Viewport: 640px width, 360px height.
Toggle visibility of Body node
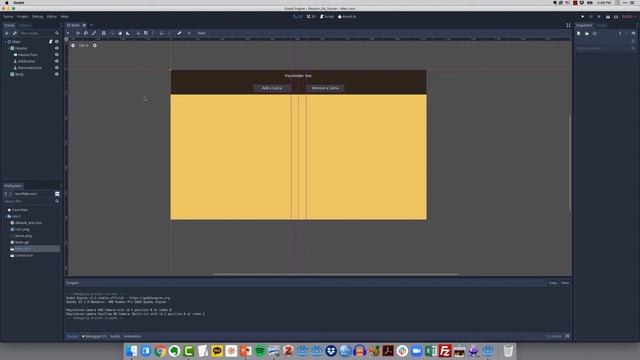tap(57, 74)
